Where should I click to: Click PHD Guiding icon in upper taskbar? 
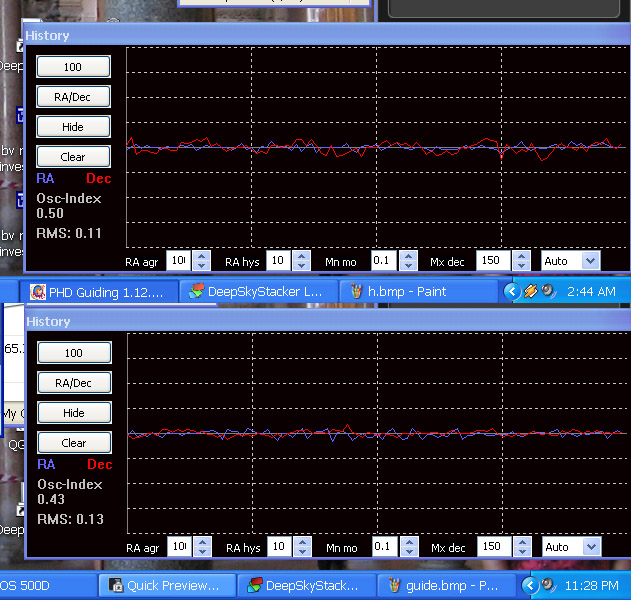(38, 292)
